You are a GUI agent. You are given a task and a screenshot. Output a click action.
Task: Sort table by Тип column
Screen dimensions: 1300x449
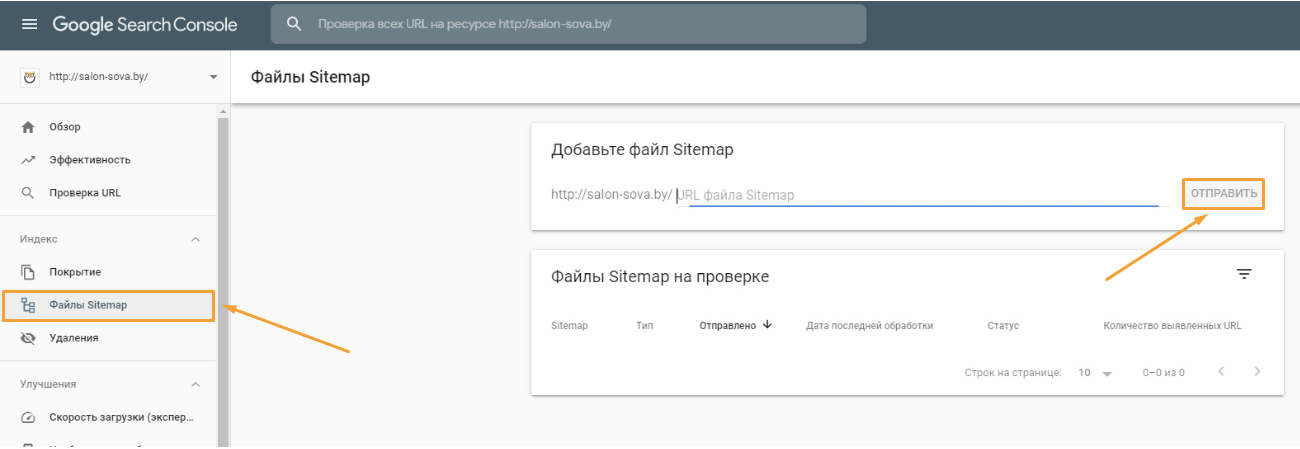[644, 326]
